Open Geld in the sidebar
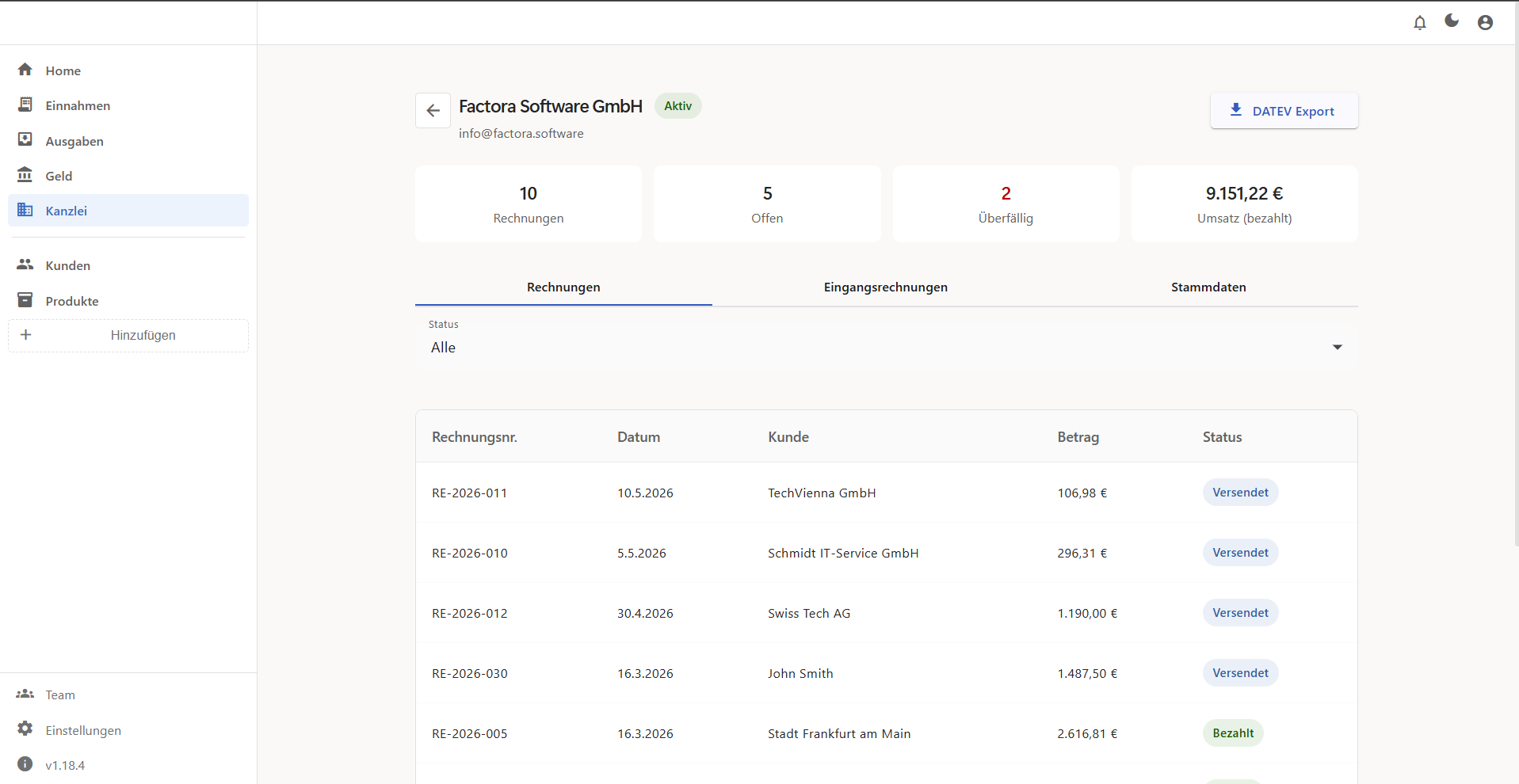This screenshot has width=1519, height=784. tap(128, 176)
